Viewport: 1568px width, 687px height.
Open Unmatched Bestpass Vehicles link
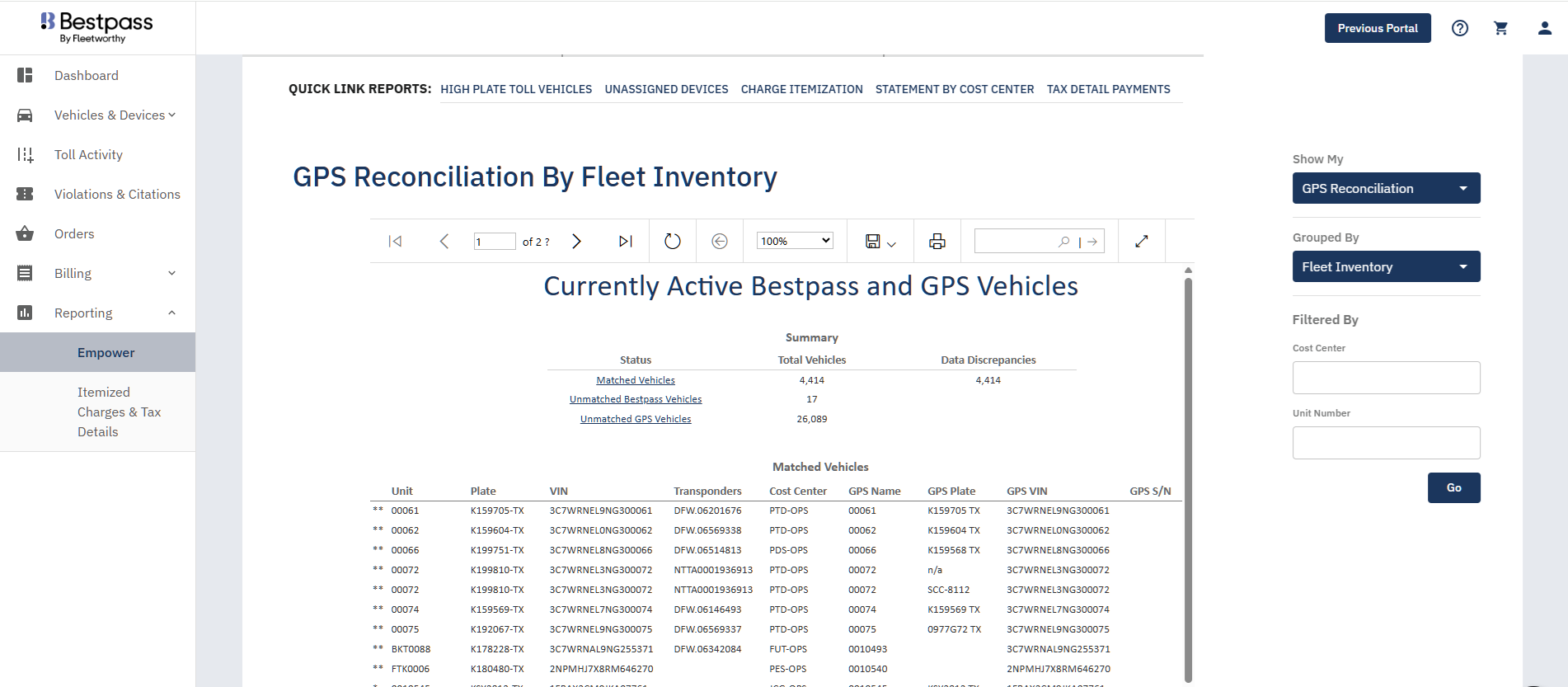(635, 399)
